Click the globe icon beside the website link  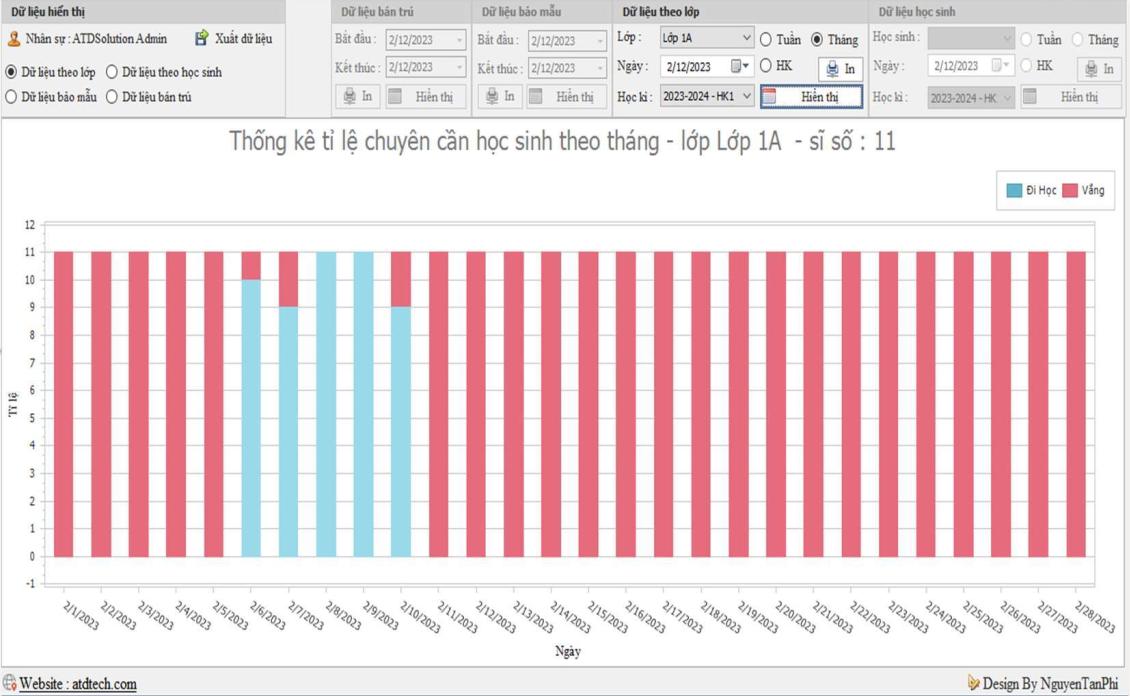[9, 683]
